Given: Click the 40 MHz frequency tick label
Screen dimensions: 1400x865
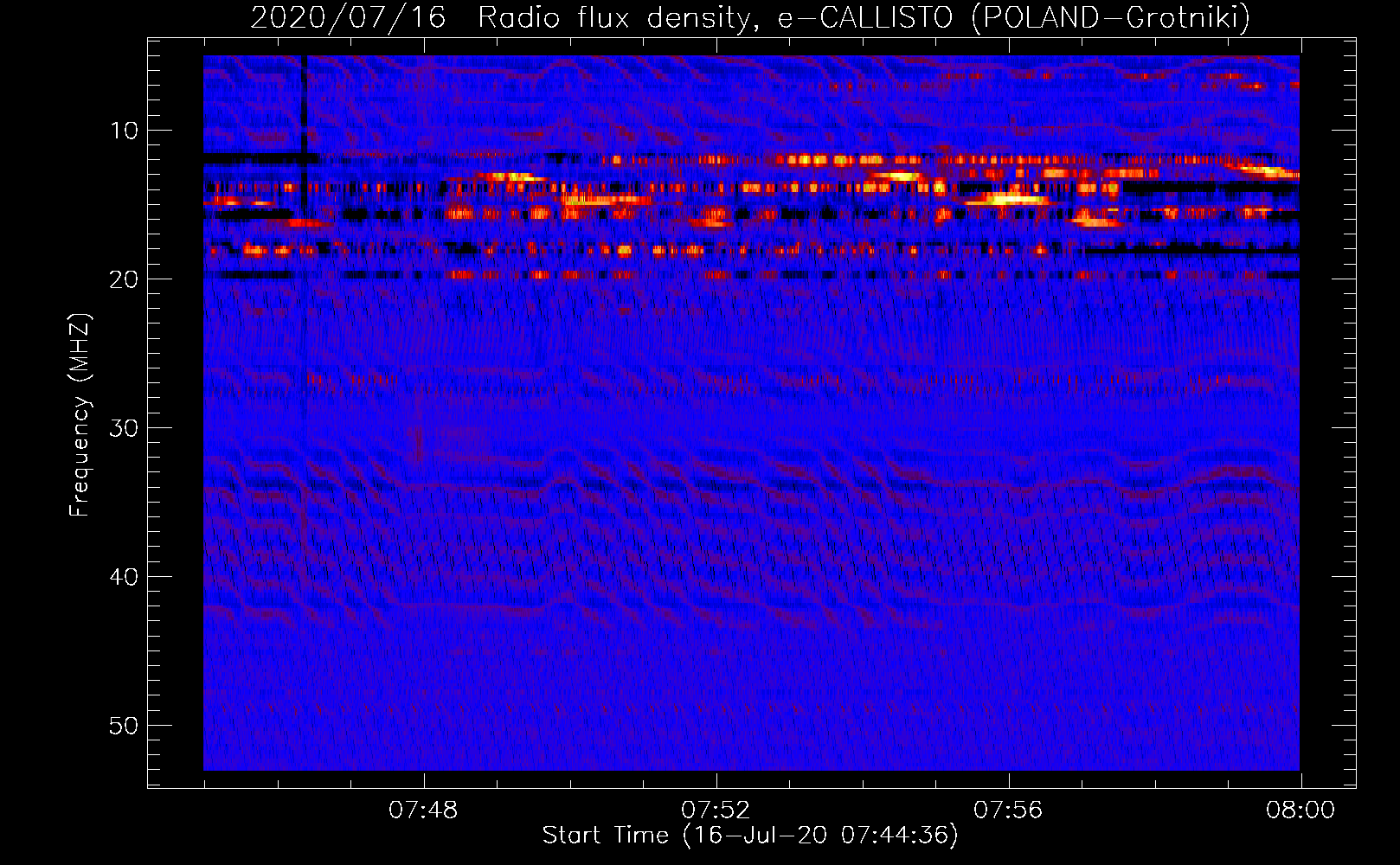Looking at the screenshot, I should [x=125, y=577].
